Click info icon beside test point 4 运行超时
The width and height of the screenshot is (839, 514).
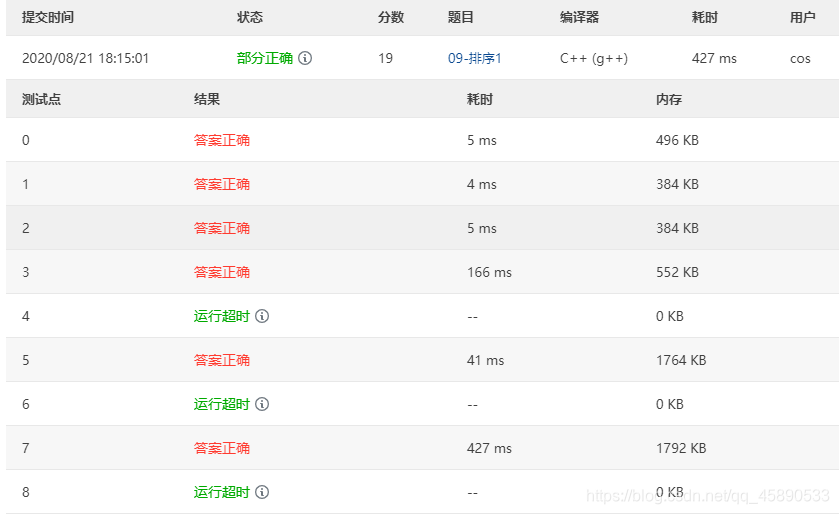click(262, 316)
